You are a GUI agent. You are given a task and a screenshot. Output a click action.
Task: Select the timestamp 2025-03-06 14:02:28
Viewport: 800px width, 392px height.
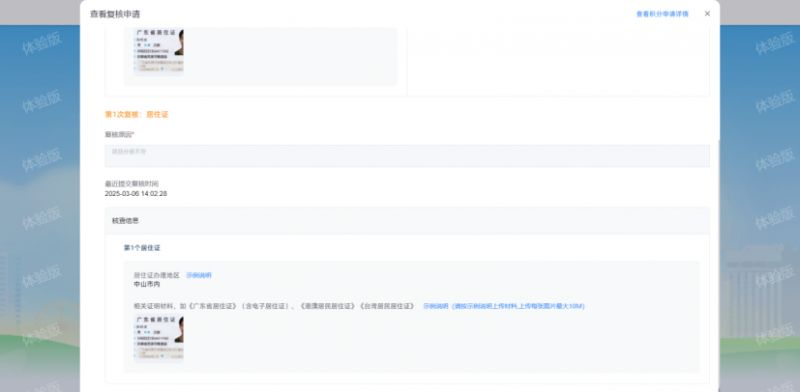coord(136,194)
